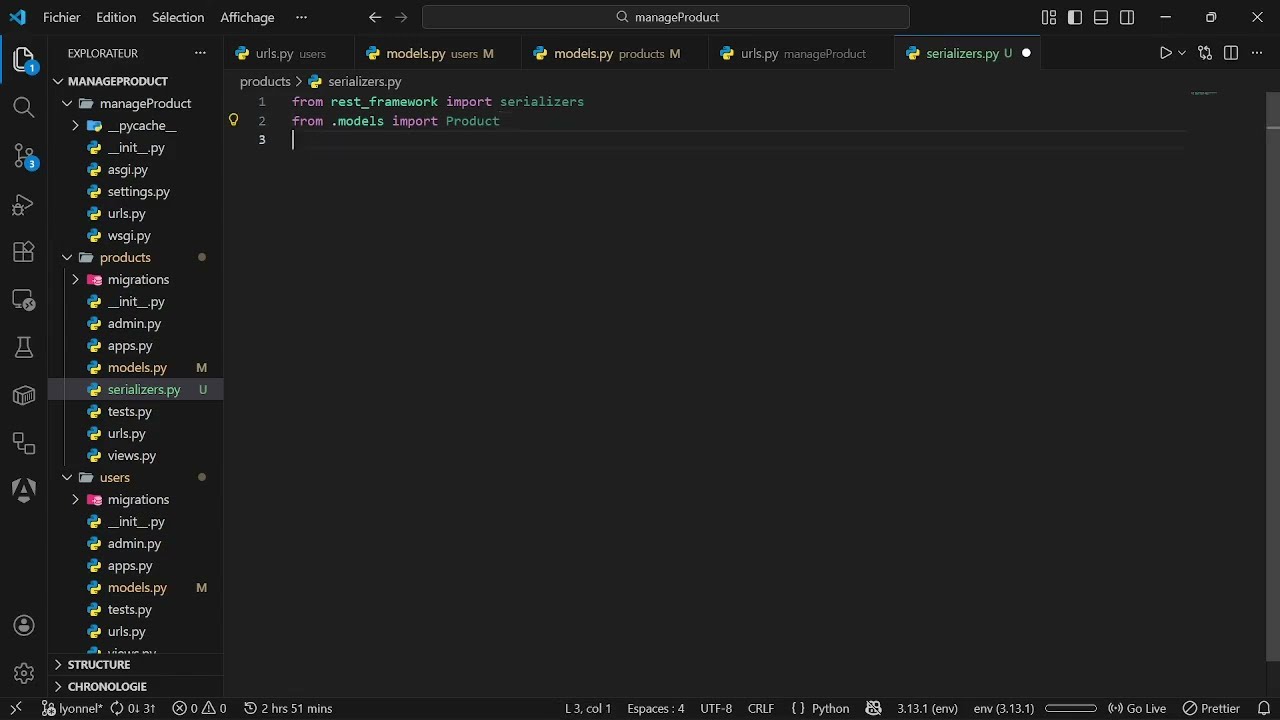Open the Testing flask view
Image resolution: width=1280 pixels, height=720 pixels.
pos(24,347)
